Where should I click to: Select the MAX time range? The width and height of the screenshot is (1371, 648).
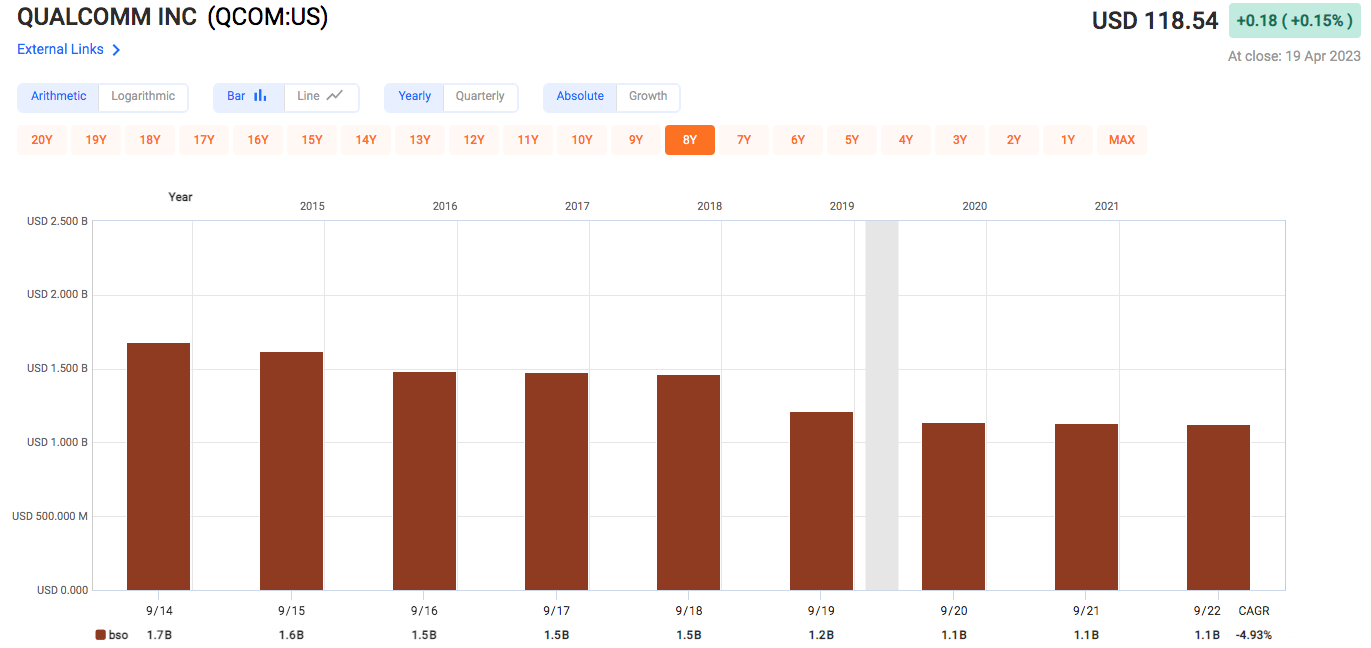click(x=1122, y=140)
